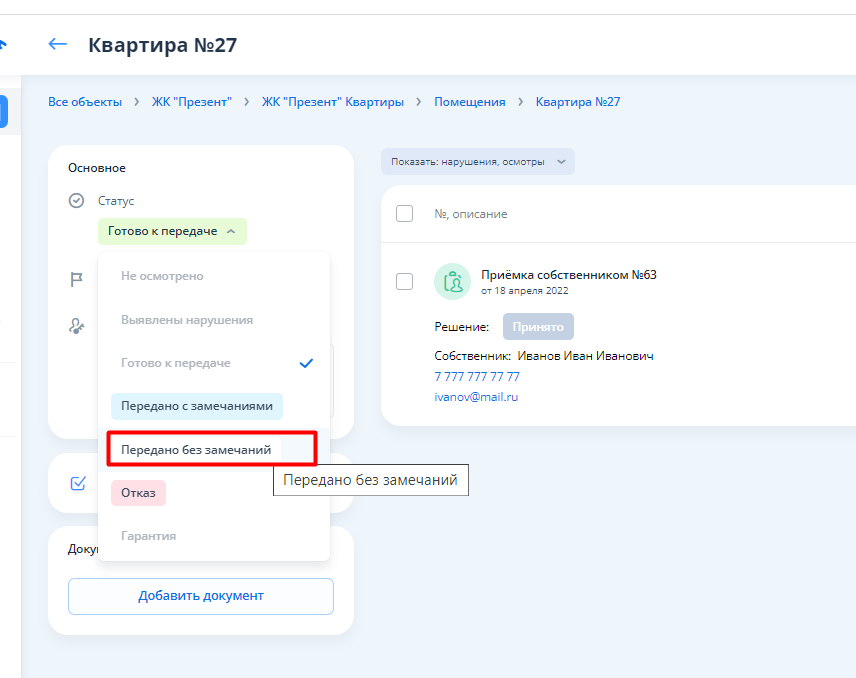Click the flag icon under Статус
Screen dimensions: 856x678
[x=76, y=281]
